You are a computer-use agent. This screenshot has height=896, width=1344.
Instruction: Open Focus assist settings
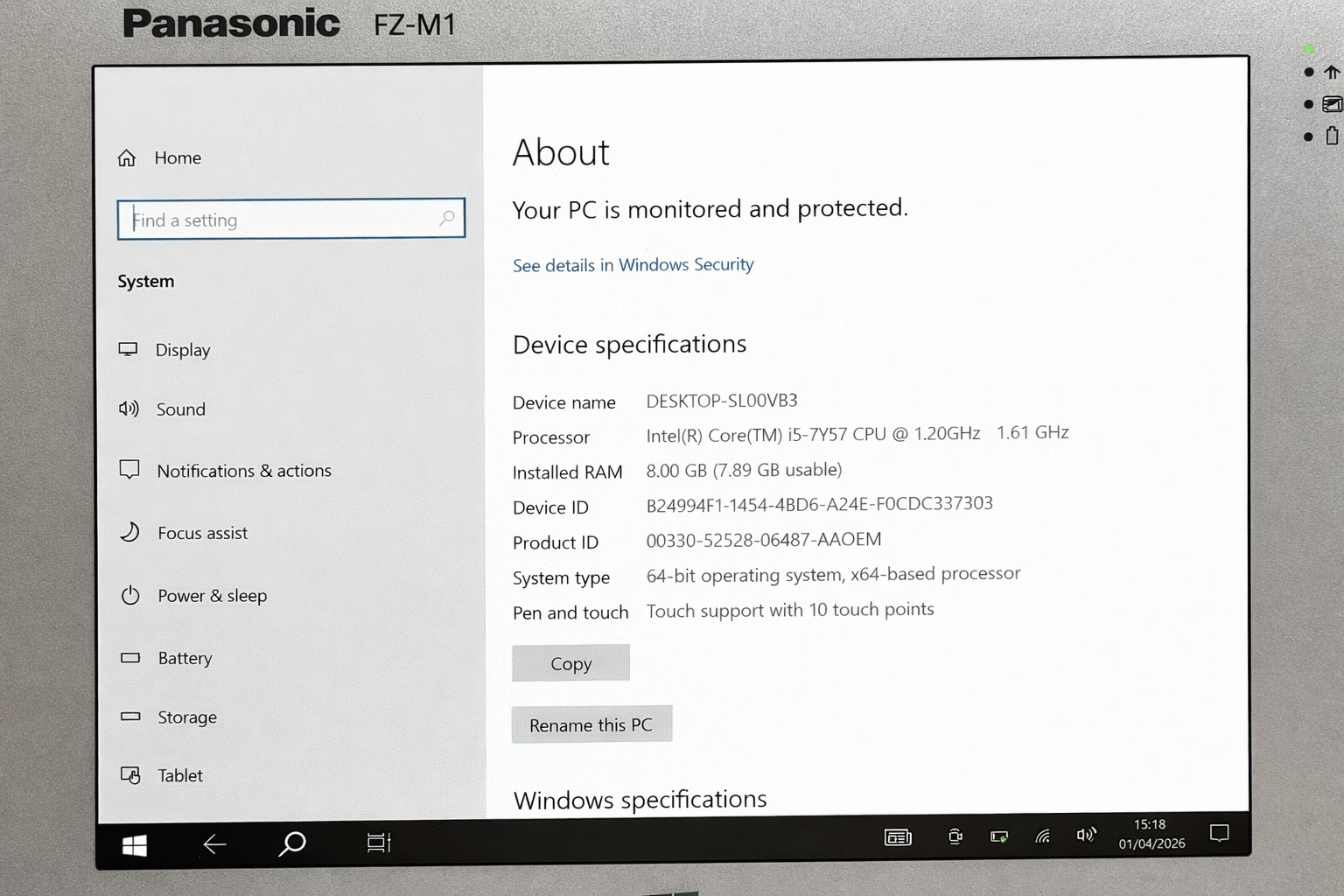[x=184, y=533]
